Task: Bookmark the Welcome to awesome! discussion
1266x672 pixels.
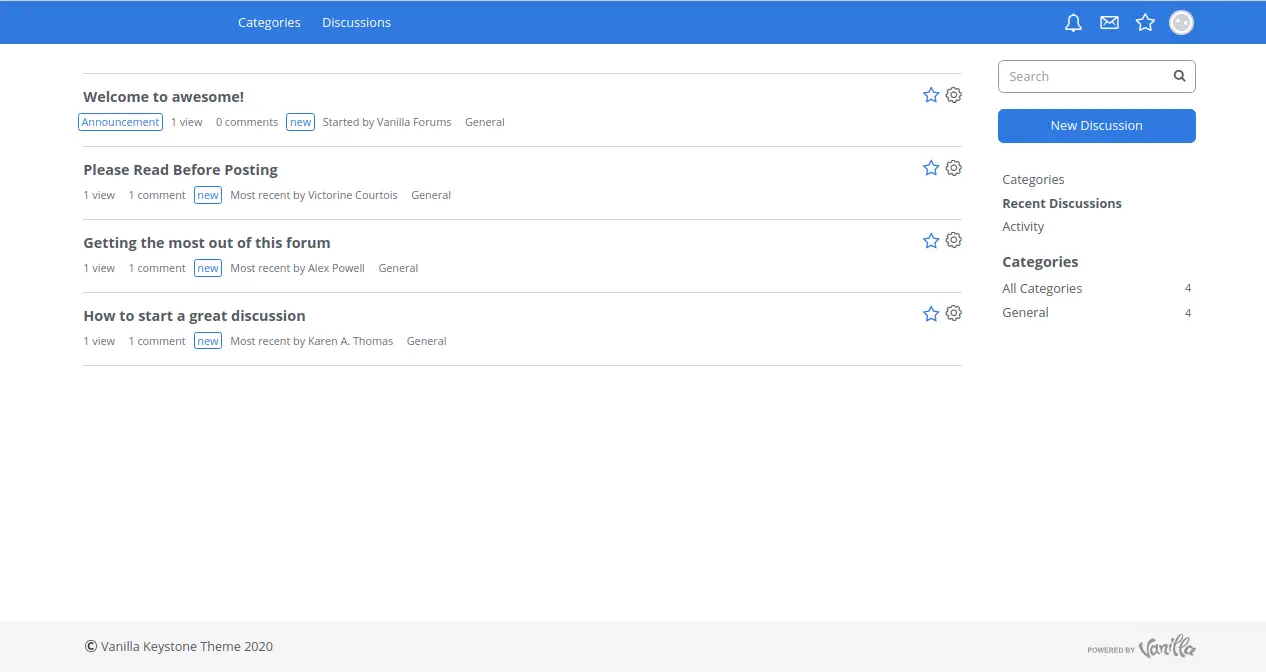Action: [931, 95]
